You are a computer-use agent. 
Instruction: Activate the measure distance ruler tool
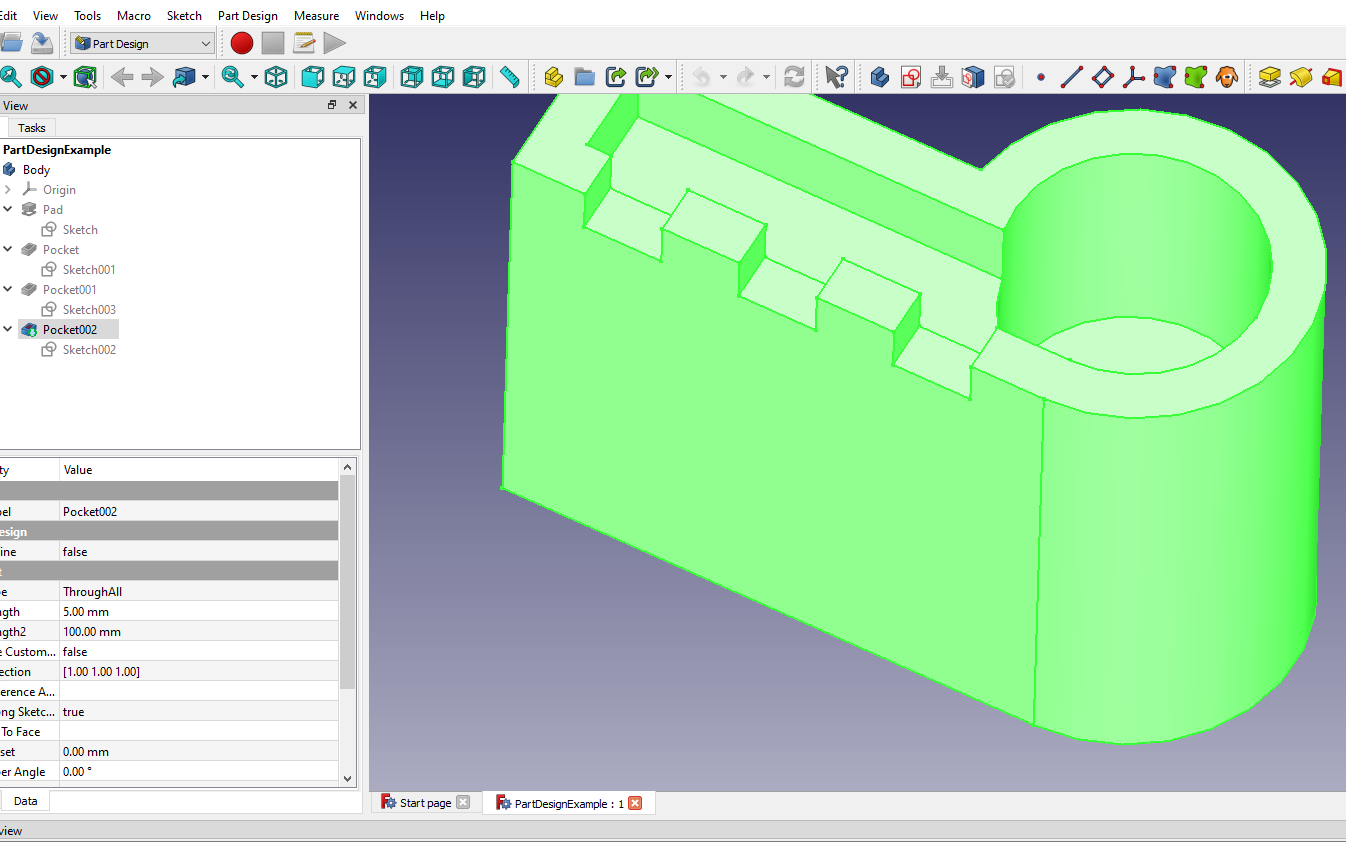point(510,77)
